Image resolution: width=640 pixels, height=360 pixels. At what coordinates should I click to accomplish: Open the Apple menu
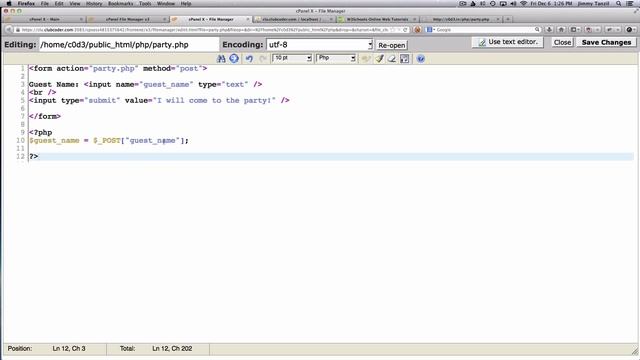tap(9, 4)
